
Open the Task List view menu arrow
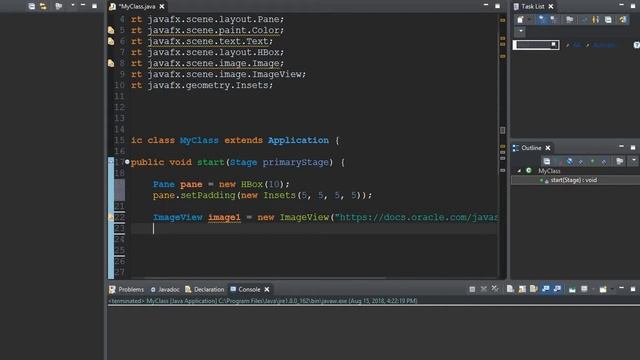point(520,31)
